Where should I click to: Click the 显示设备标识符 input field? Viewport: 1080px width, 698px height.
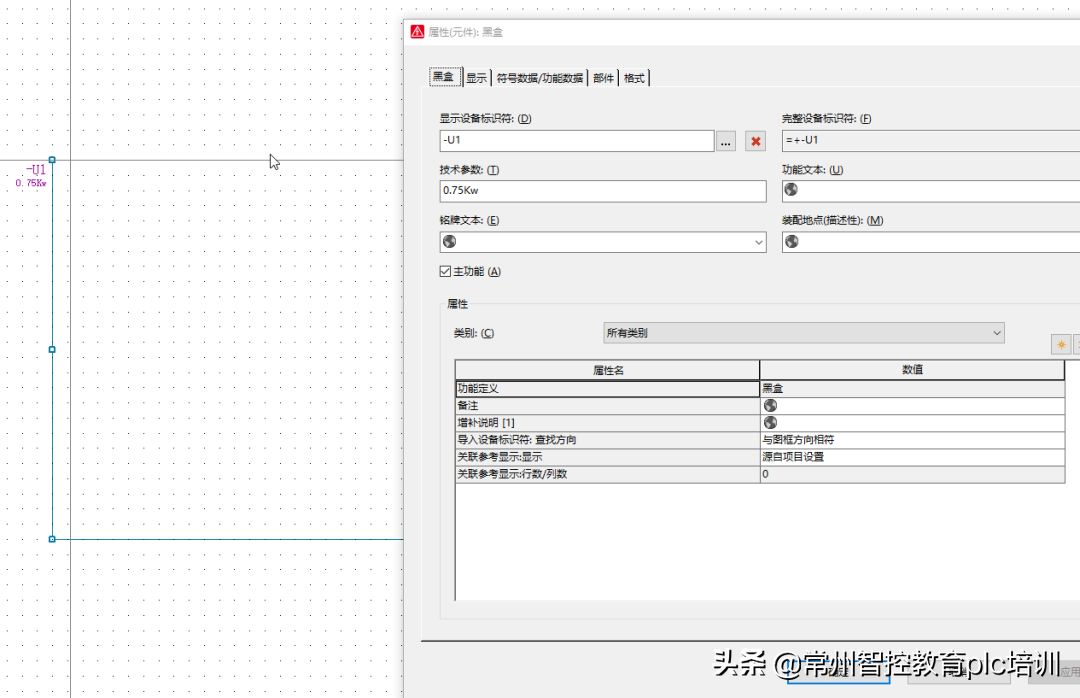(x=576, y=141)
